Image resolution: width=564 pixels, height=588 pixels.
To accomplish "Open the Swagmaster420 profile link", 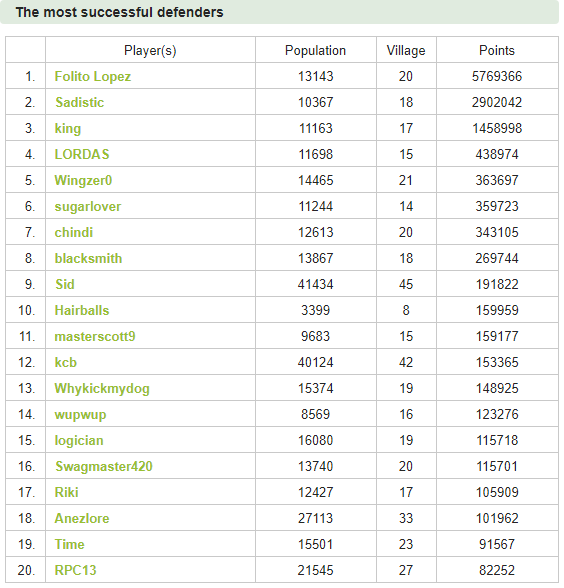I will (104, 466).
